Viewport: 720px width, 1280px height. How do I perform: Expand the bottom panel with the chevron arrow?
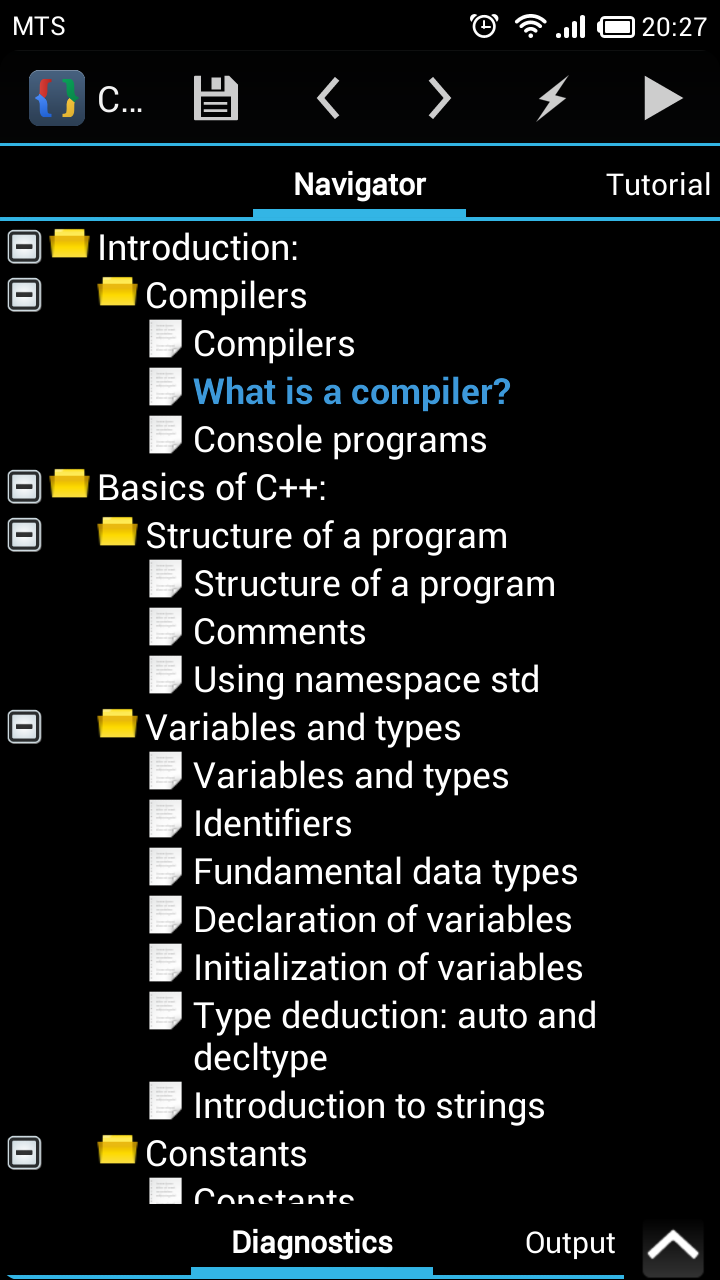(x=673, y=1245)
